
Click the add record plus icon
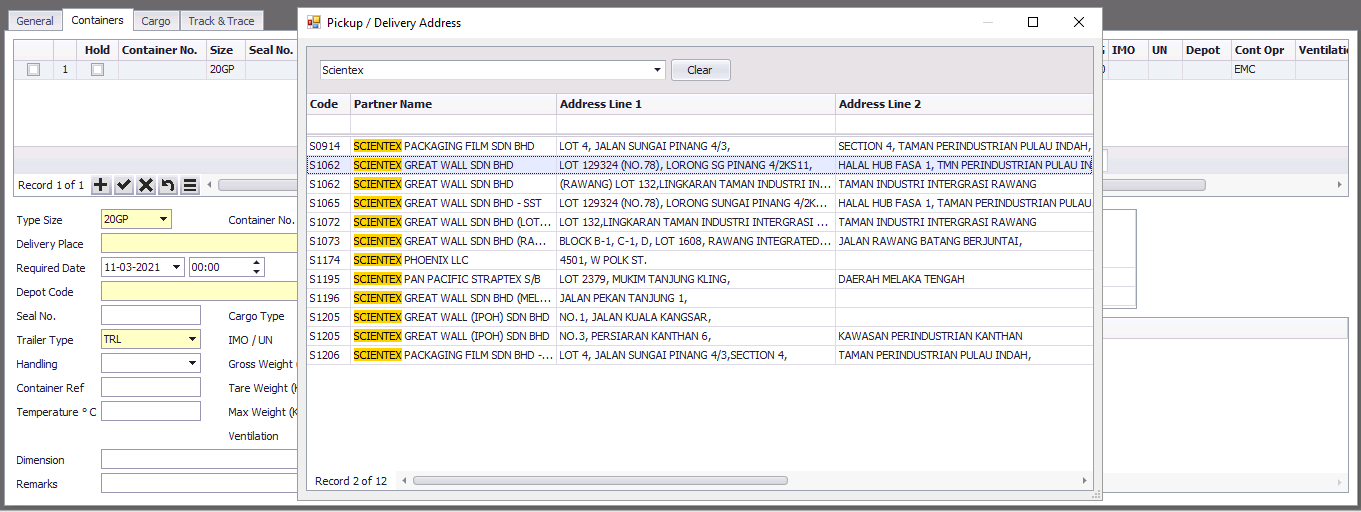101,185
